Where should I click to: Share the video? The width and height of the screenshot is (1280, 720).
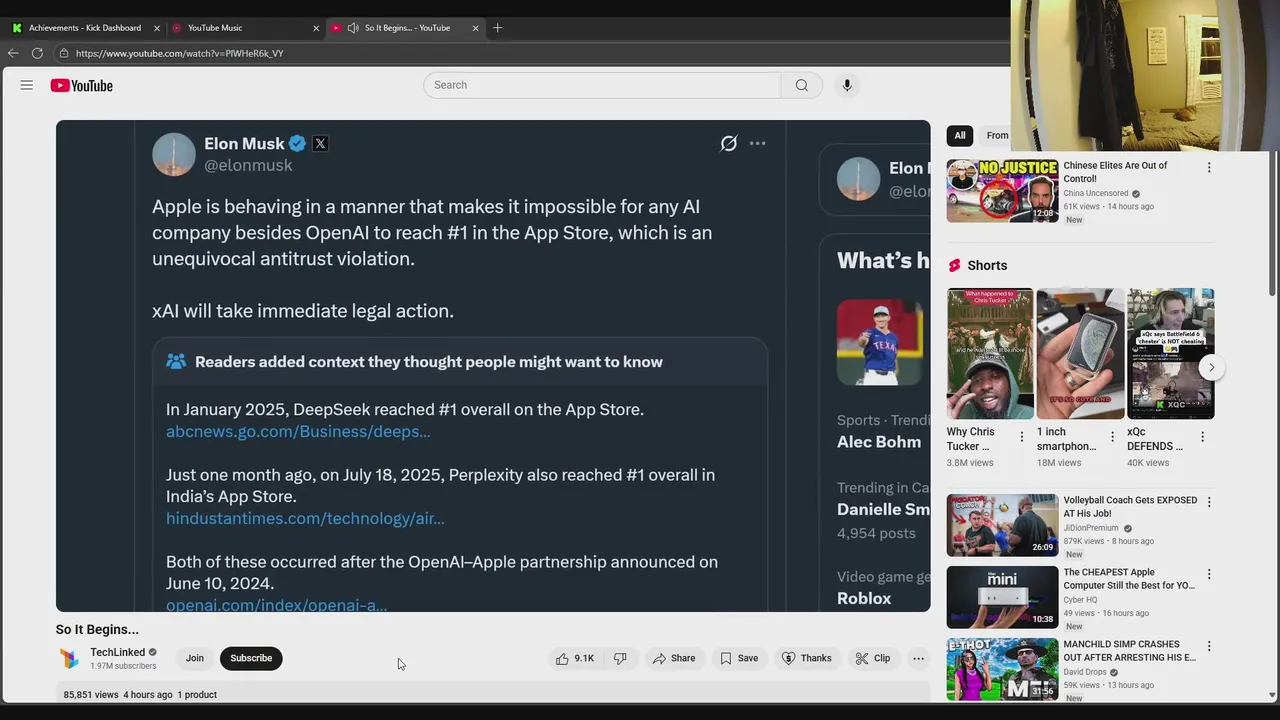click(674, 658)
